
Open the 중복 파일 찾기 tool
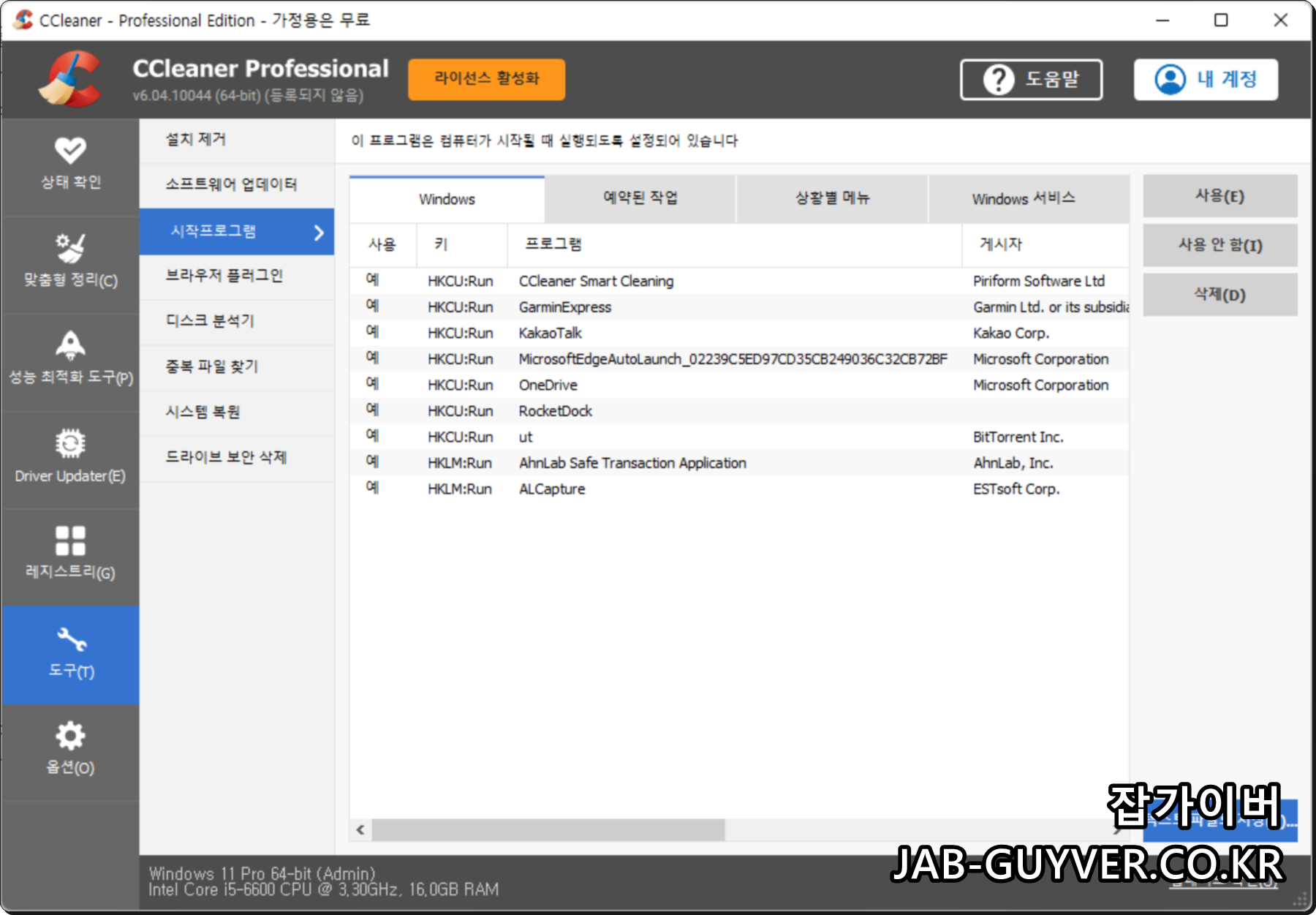[237, 366]
